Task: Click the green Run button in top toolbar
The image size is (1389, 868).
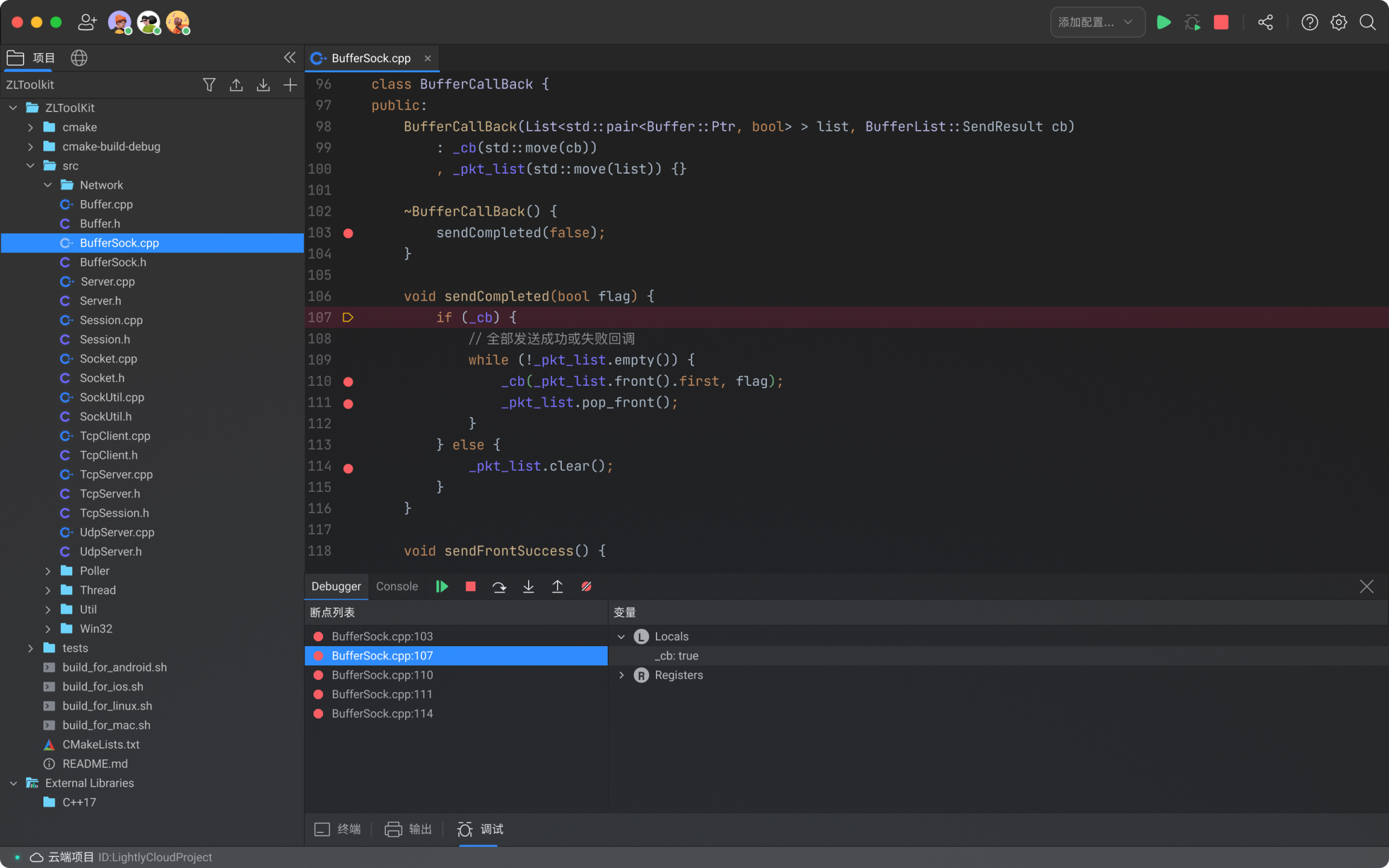Action: click(1164, 22)
